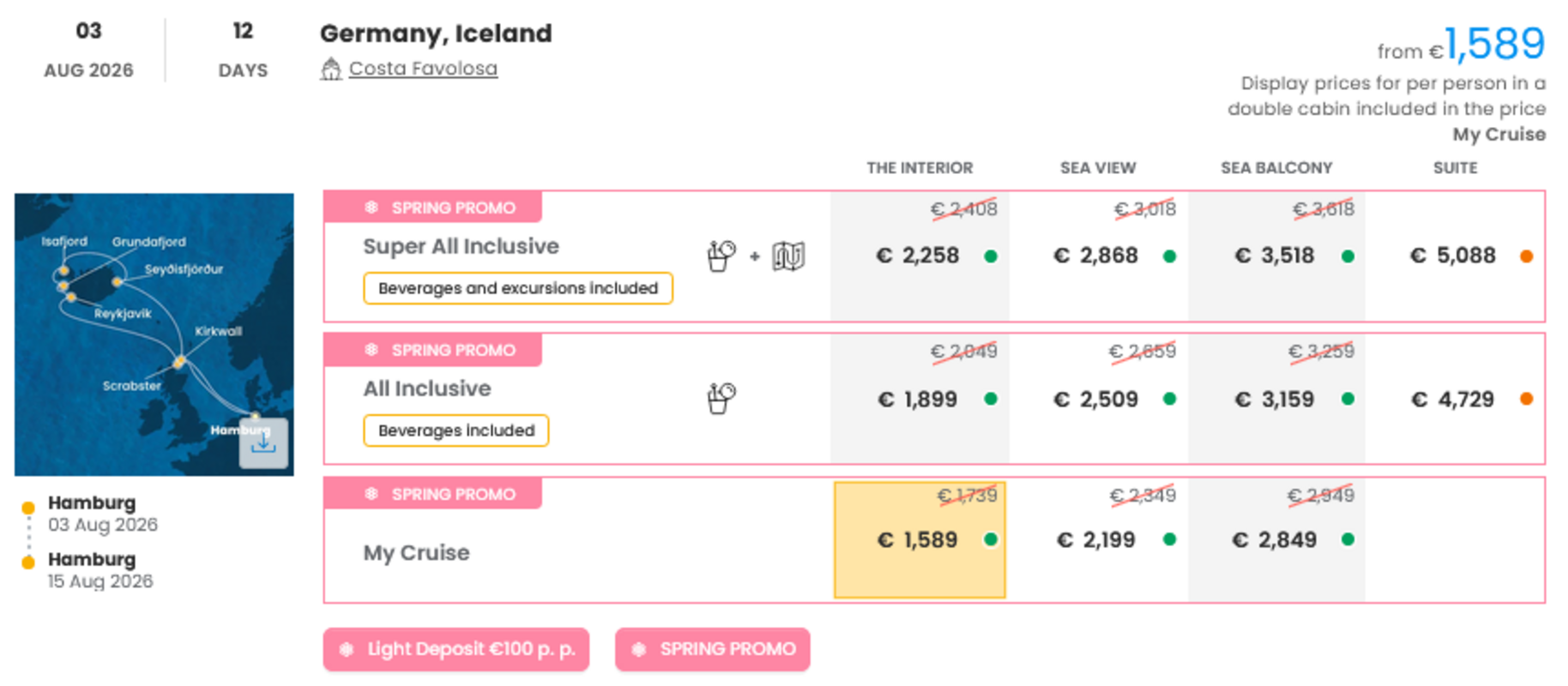Click the excursions map icon in Super All Inclusive
The height and width of the screenshot is (686, 1568).
(788, 256)
